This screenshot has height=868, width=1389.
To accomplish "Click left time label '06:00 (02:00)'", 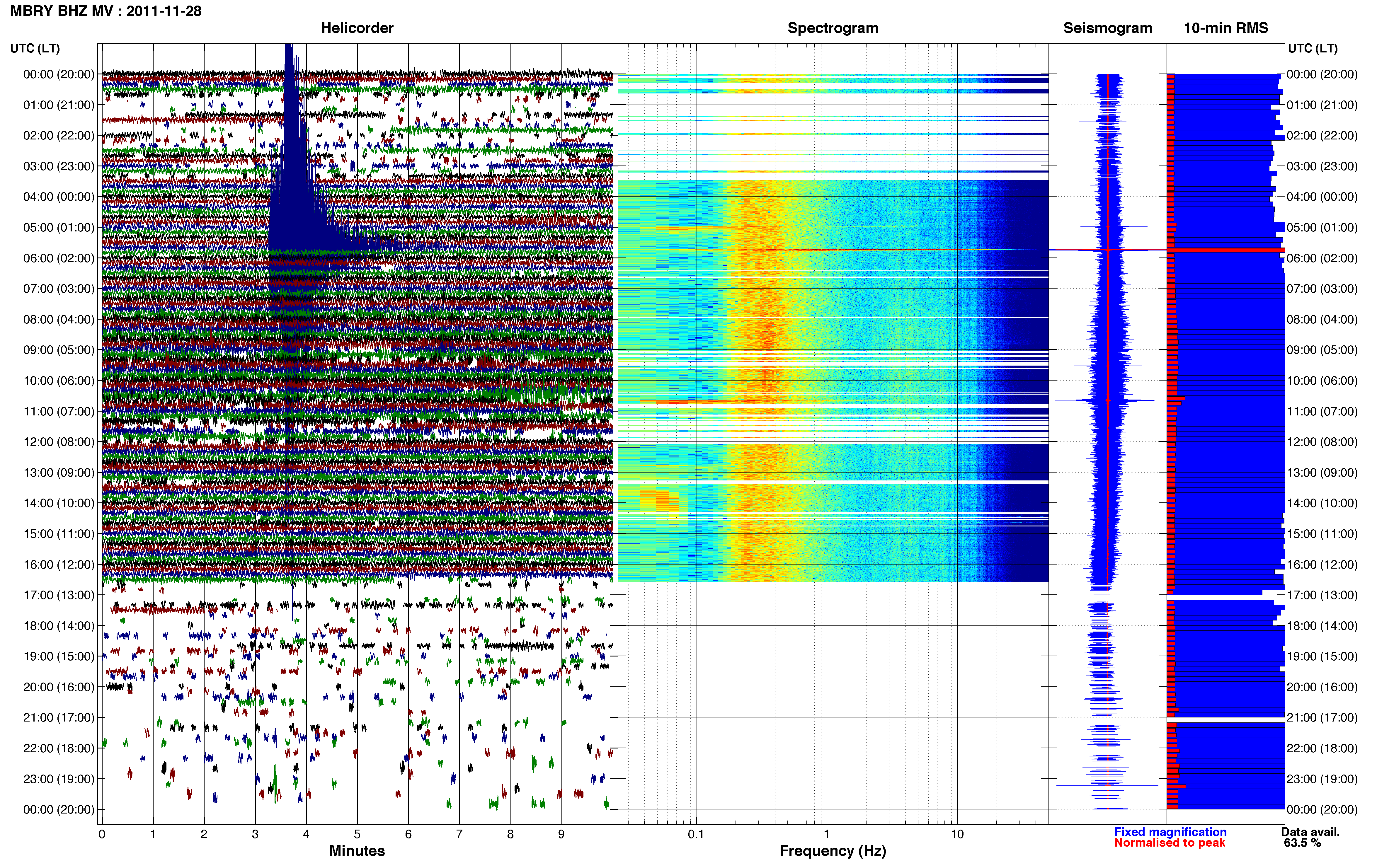I will (59, 258).
